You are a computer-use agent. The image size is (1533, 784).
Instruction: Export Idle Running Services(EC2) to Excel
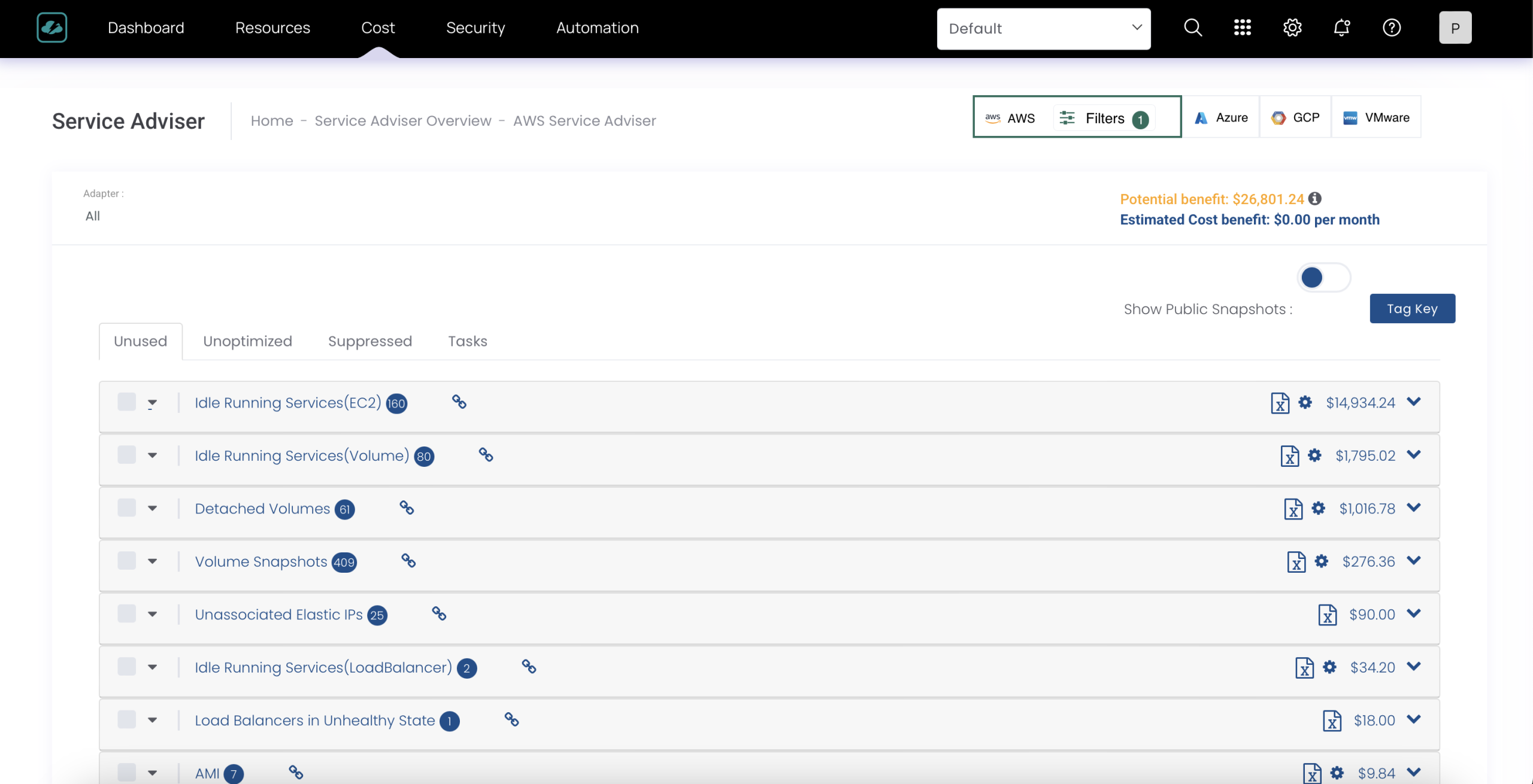[1280, 403]
